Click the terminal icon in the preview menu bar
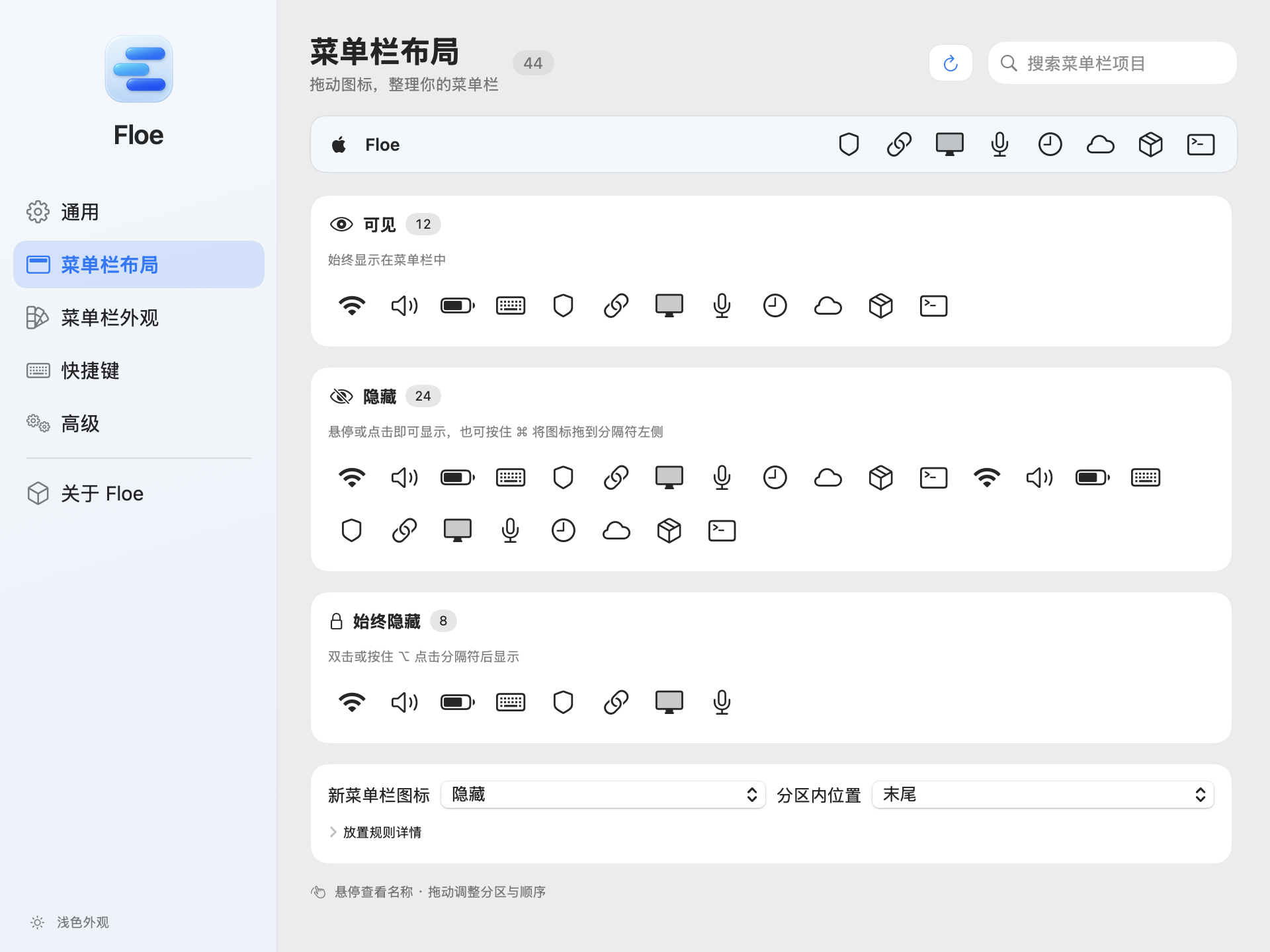 tap(1201, 144)
